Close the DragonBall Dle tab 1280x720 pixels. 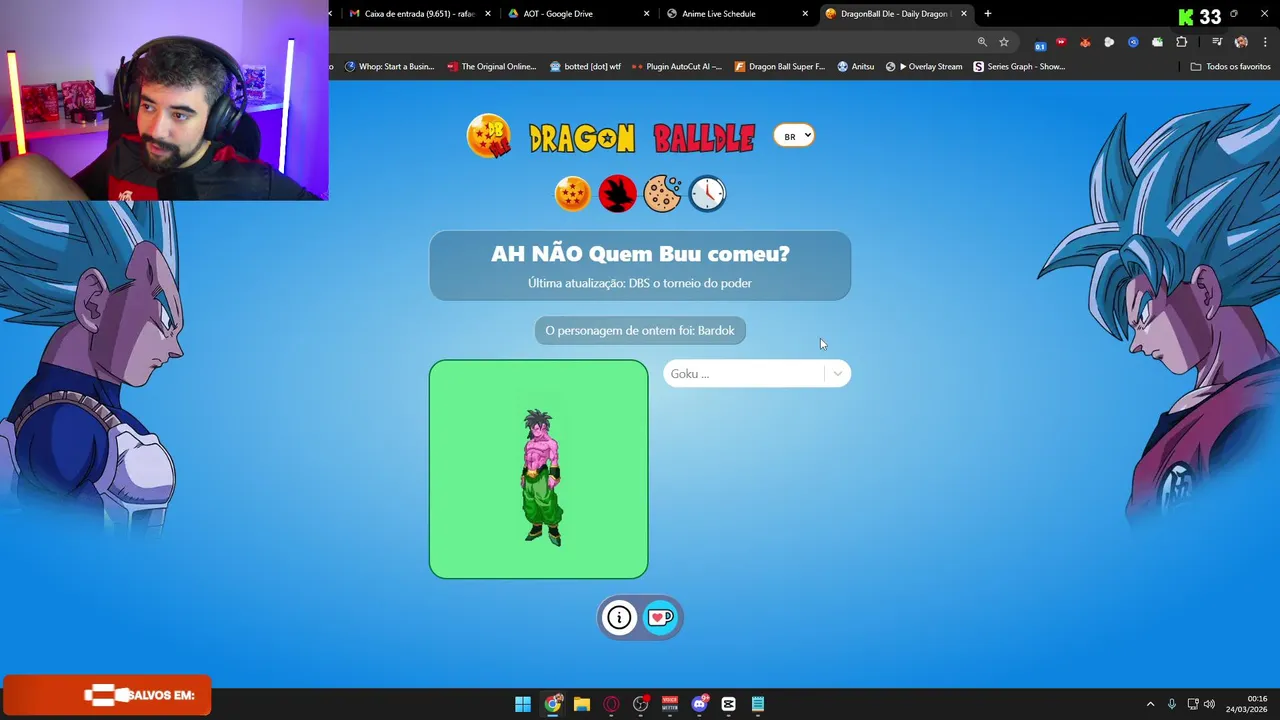(x=964, y=14)
